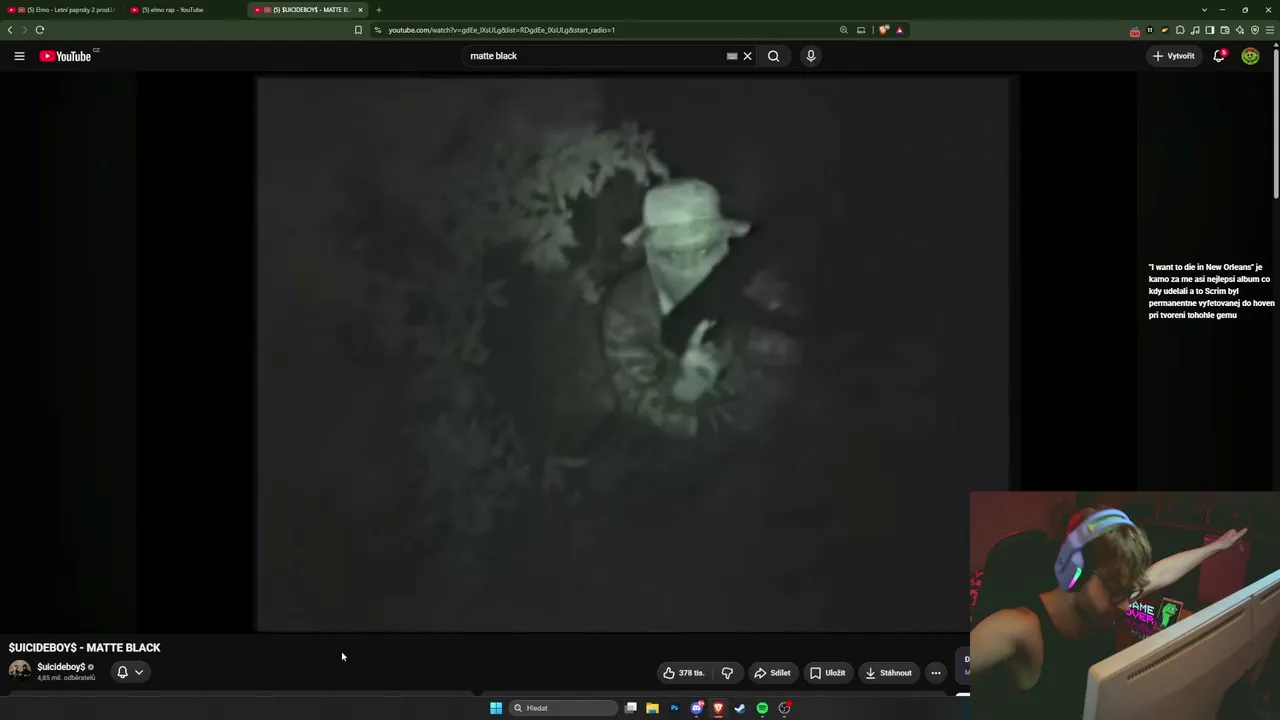The width and height of the screenshot is (1280, 720).
Task: Open Brave Shields lion icon
Action: pyautogui.click(x=884, y=30)
